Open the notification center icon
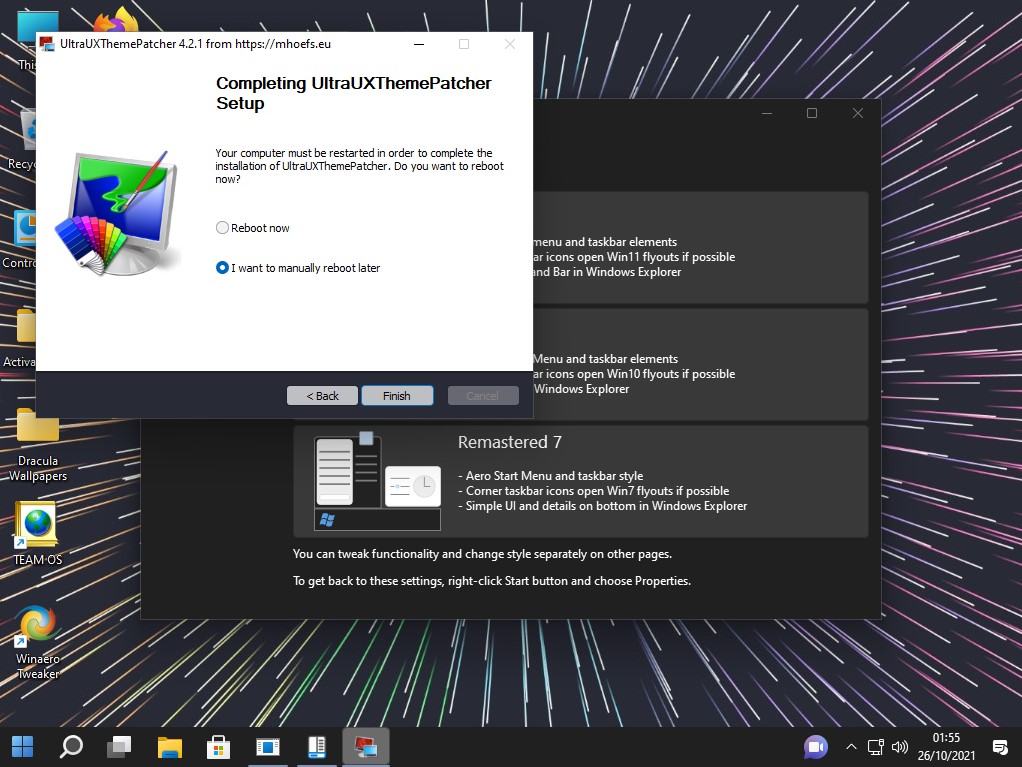This screenshot has width=1022, height=767. click(1000, 747)
